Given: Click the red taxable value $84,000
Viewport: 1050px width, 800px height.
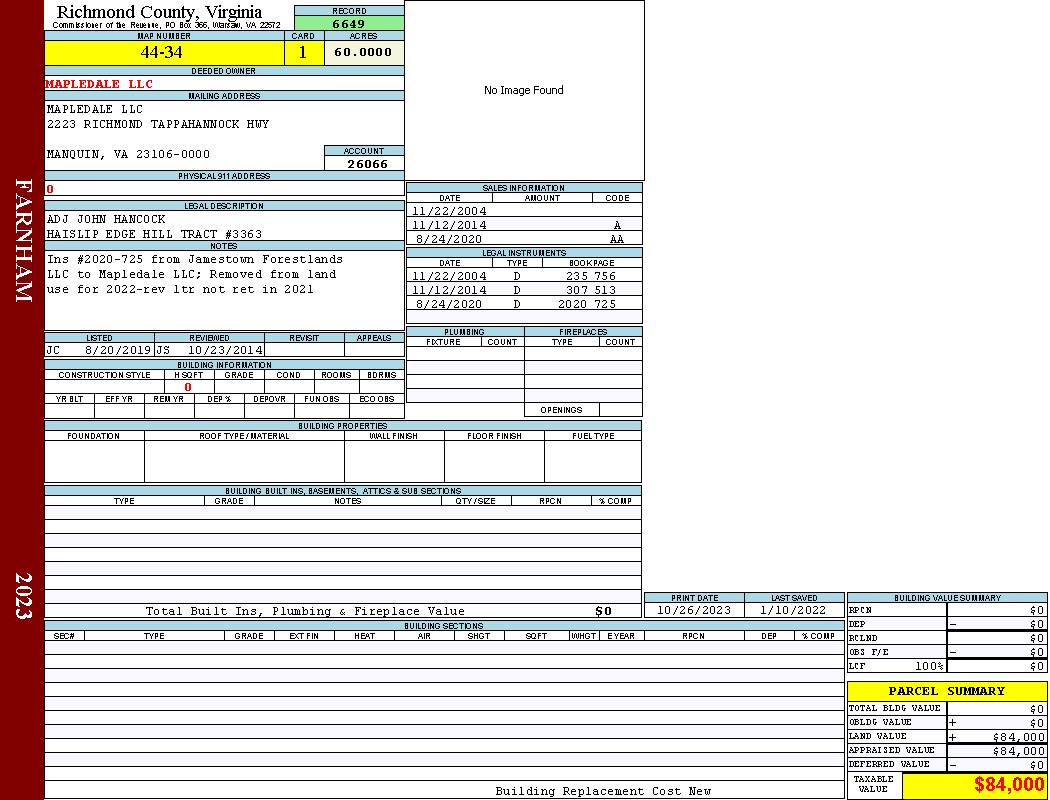Looking at the screenshot, I should pyautogui.click(x=1008, y=785).
